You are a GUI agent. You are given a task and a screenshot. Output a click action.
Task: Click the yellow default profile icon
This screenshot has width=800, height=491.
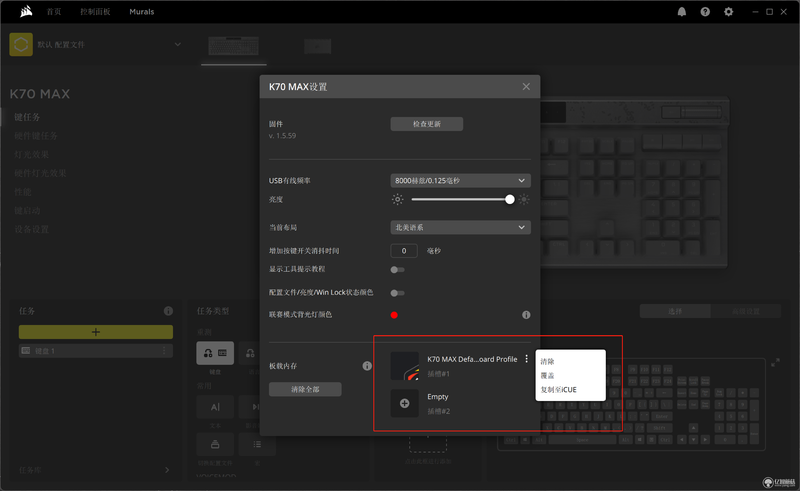[21, 44]
